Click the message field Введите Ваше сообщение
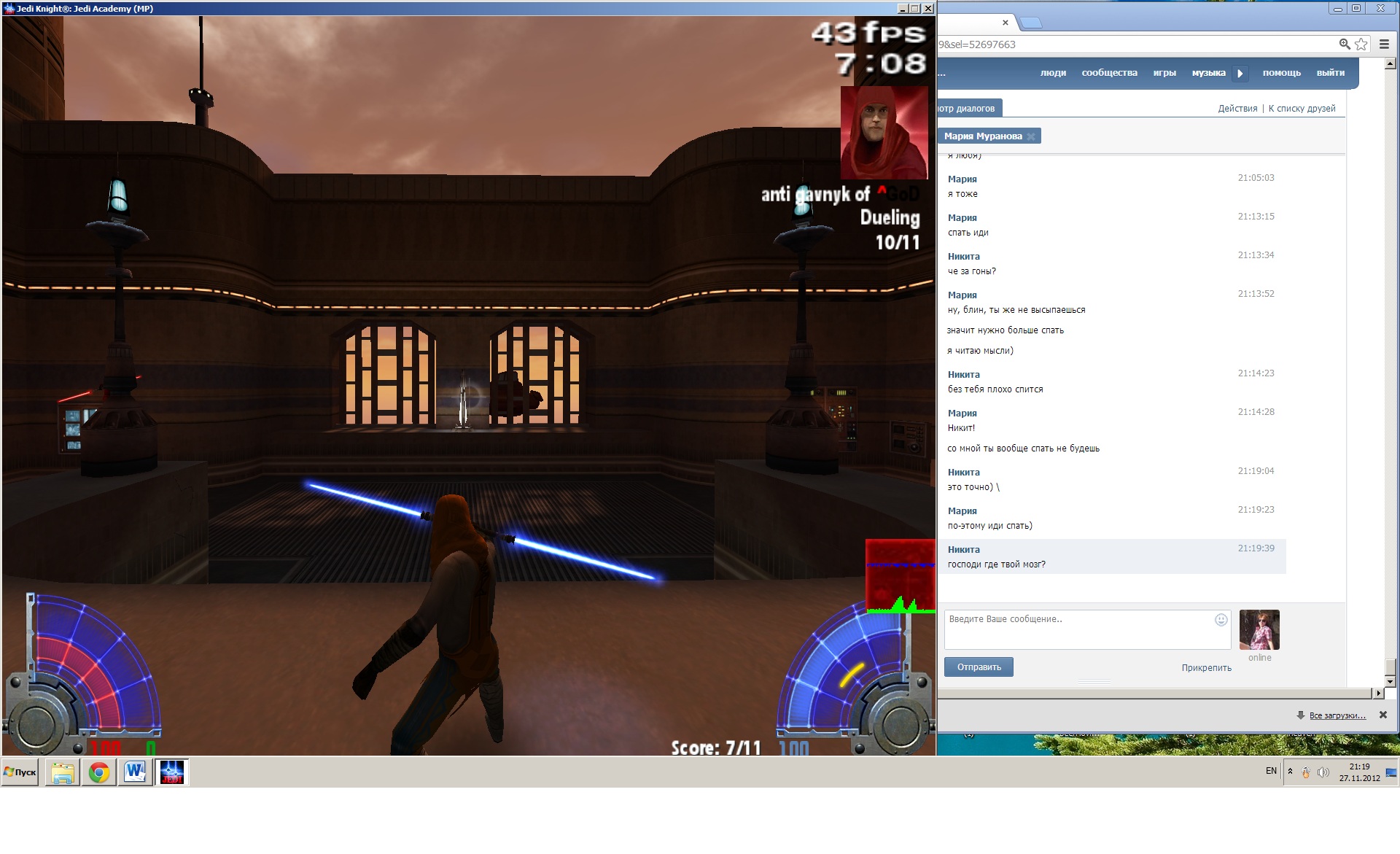Viewport: 1400px width, 854px height. tap(1087, 629)
